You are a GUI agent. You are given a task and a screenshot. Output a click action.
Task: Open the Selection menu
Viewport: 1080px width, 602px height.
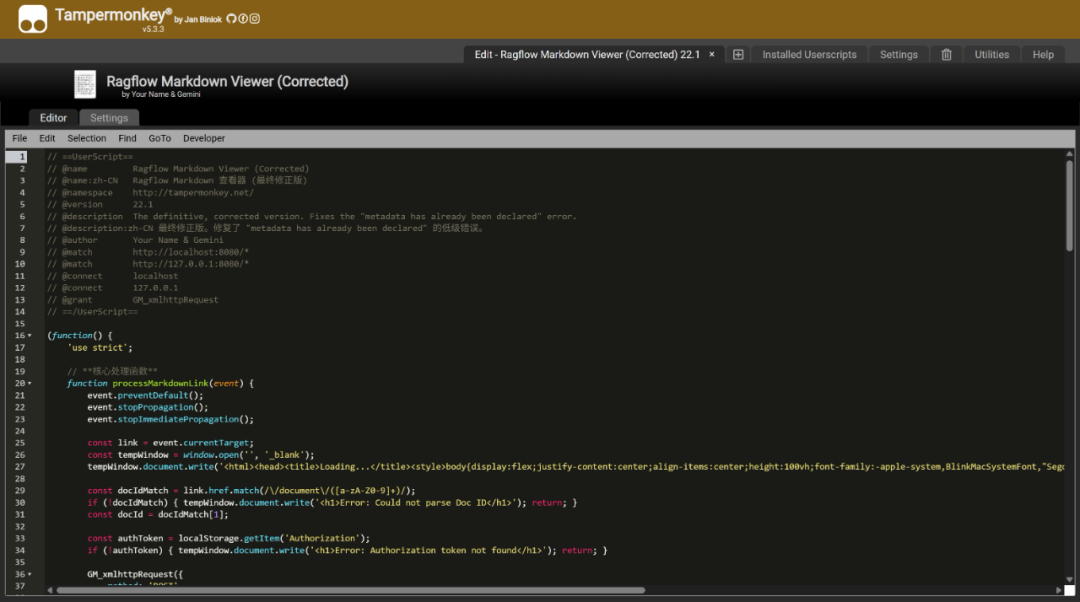87,138
